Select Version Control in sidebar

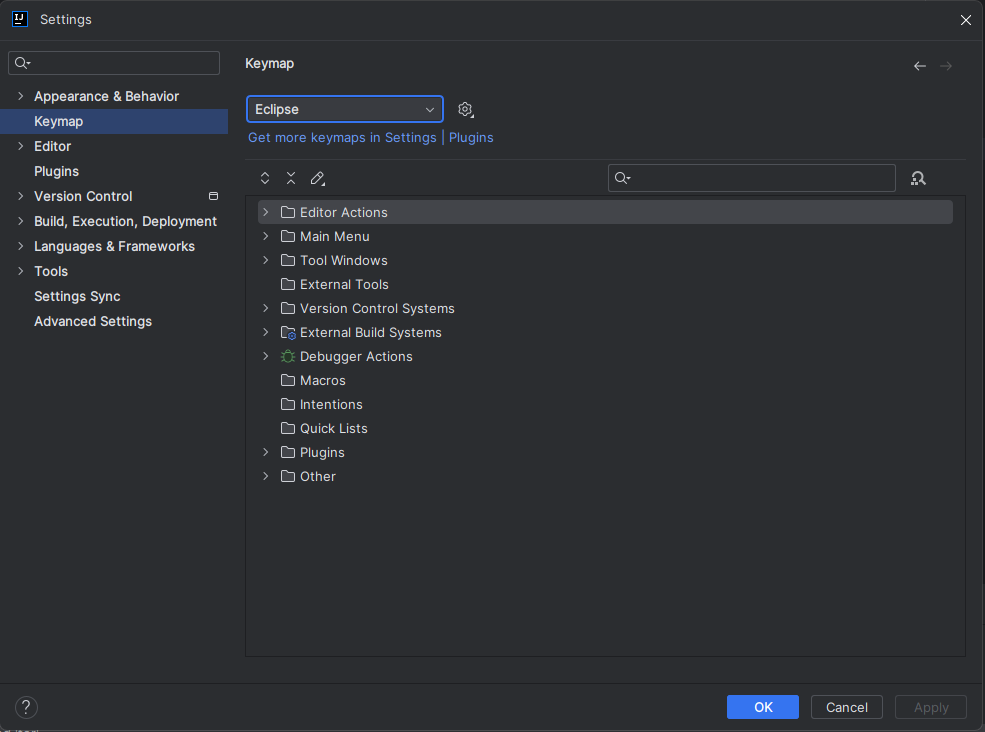pyautogui.click(x=114, y=196)
